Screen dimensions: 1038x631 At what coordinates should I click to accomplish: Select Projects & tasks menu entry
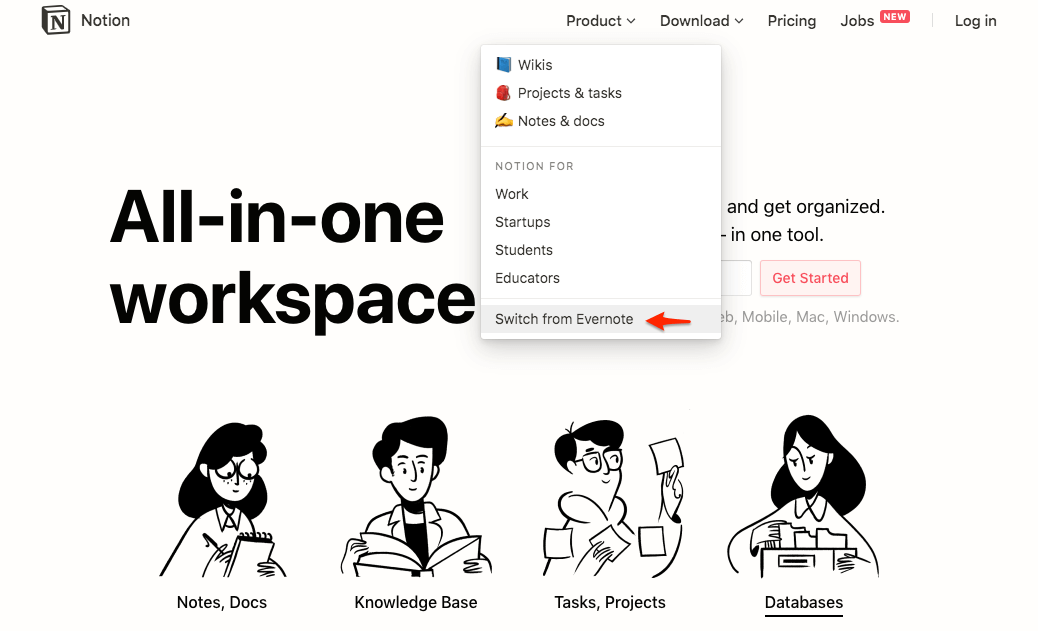[600, 93]
